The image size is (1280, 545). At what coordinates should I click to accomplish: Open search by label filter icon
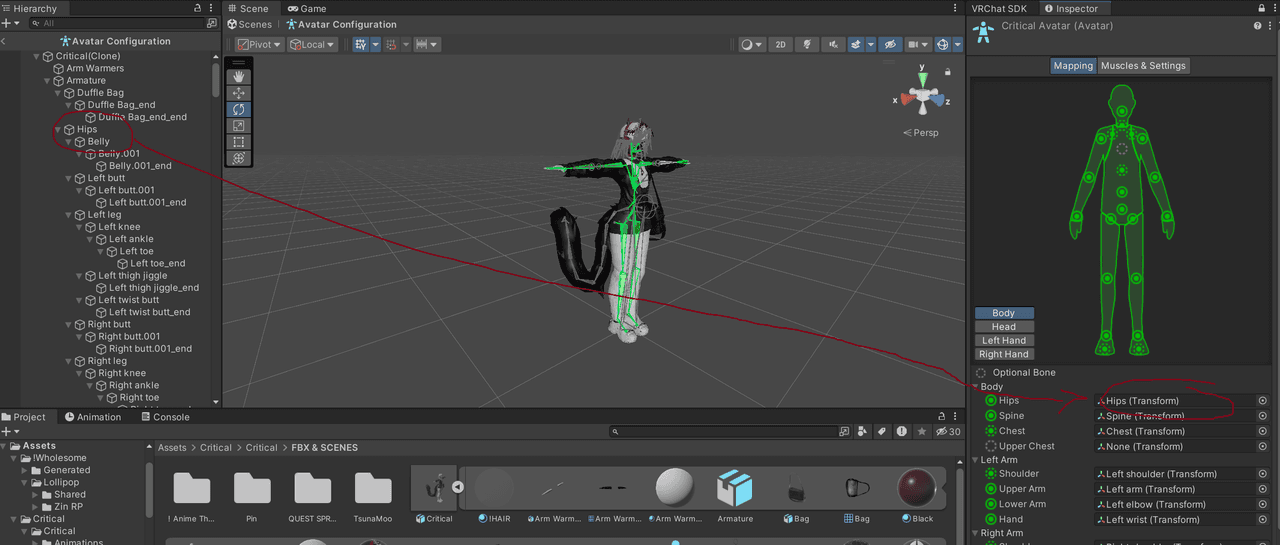[x=883, y=432]
